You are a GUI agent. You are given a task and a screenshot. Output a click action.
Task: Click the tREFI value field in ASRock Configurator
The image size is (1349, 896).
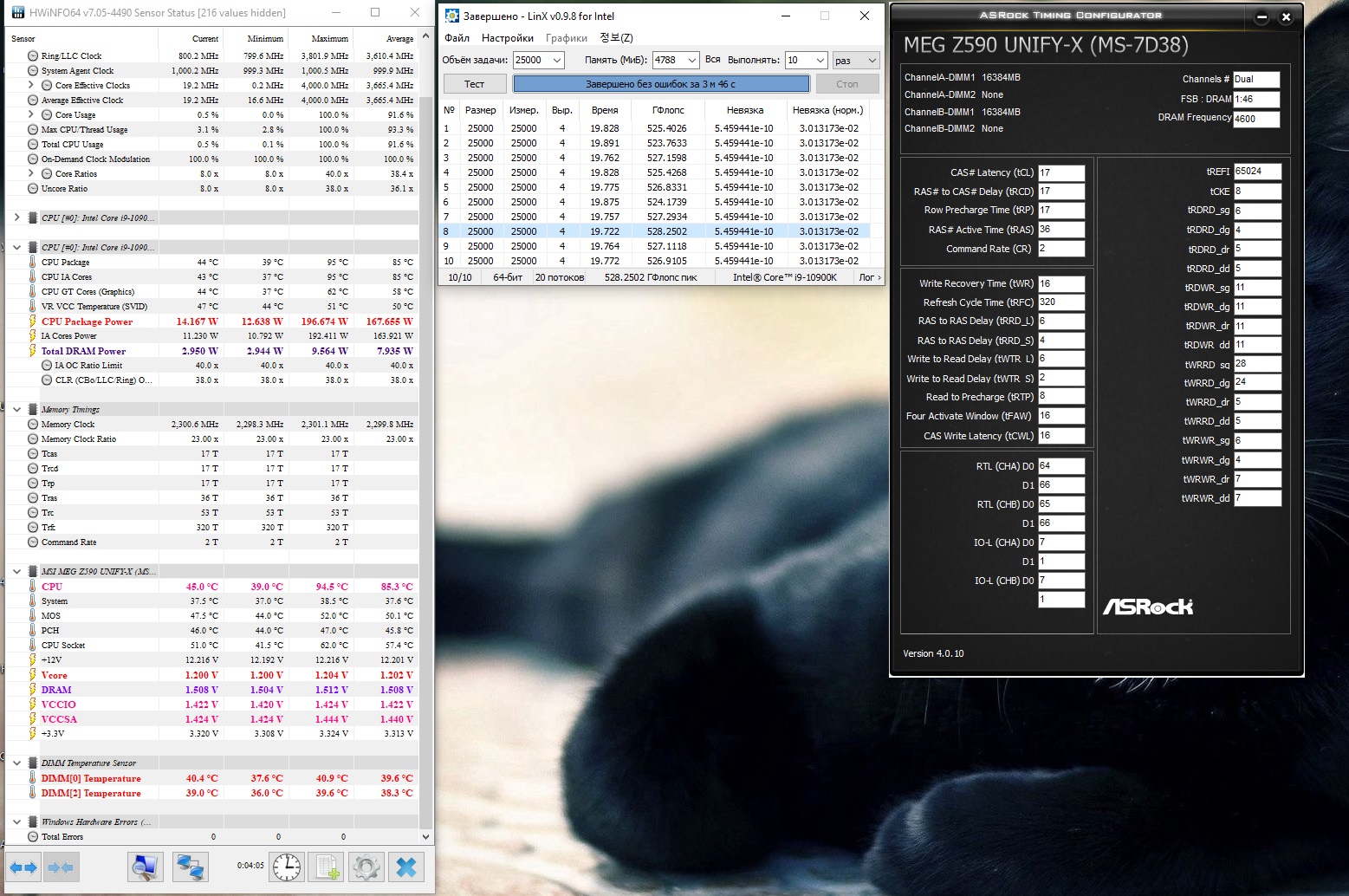[1257, 172]
